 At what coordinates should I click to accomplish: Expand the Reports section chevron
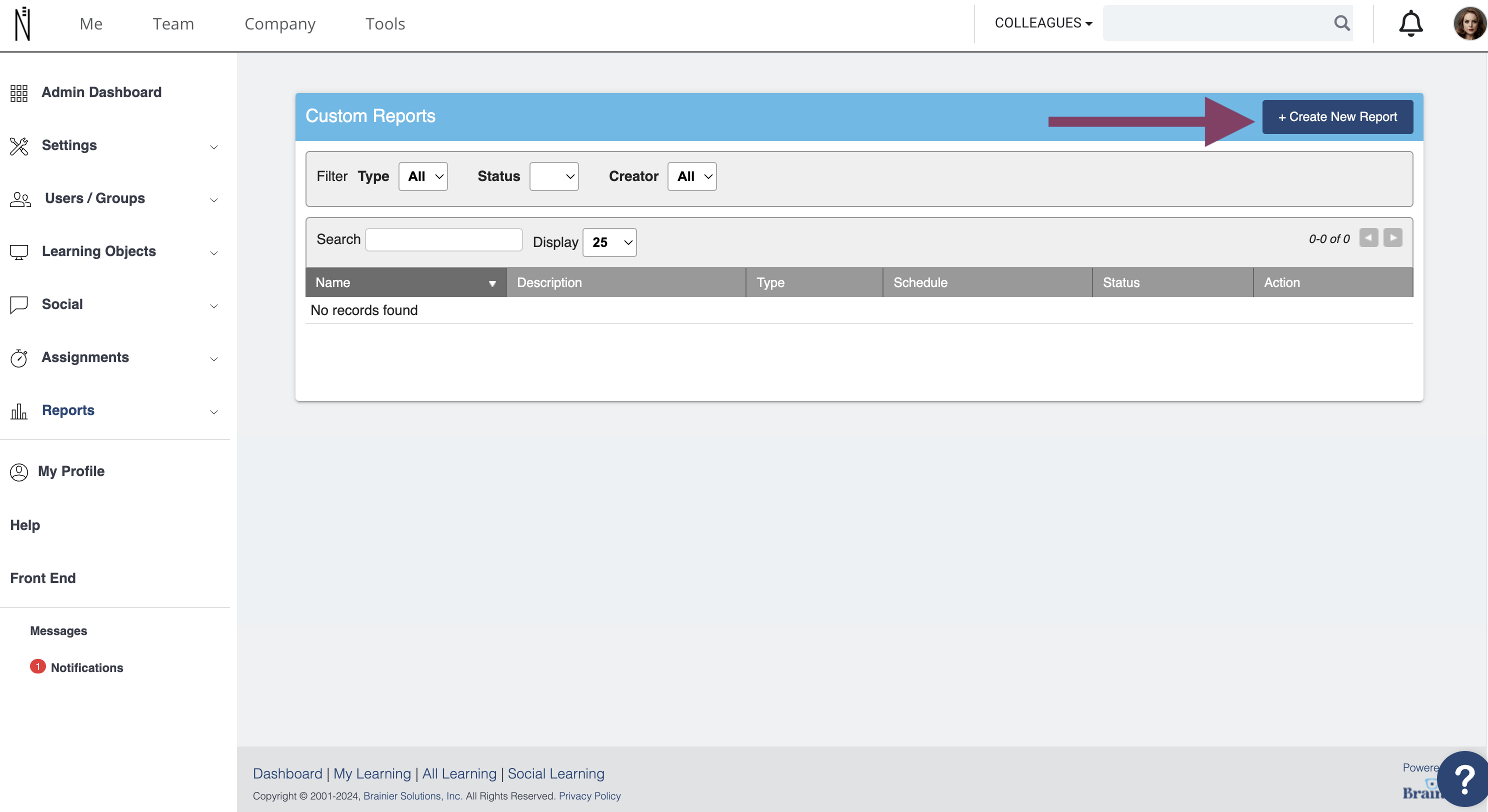point(213,412)
